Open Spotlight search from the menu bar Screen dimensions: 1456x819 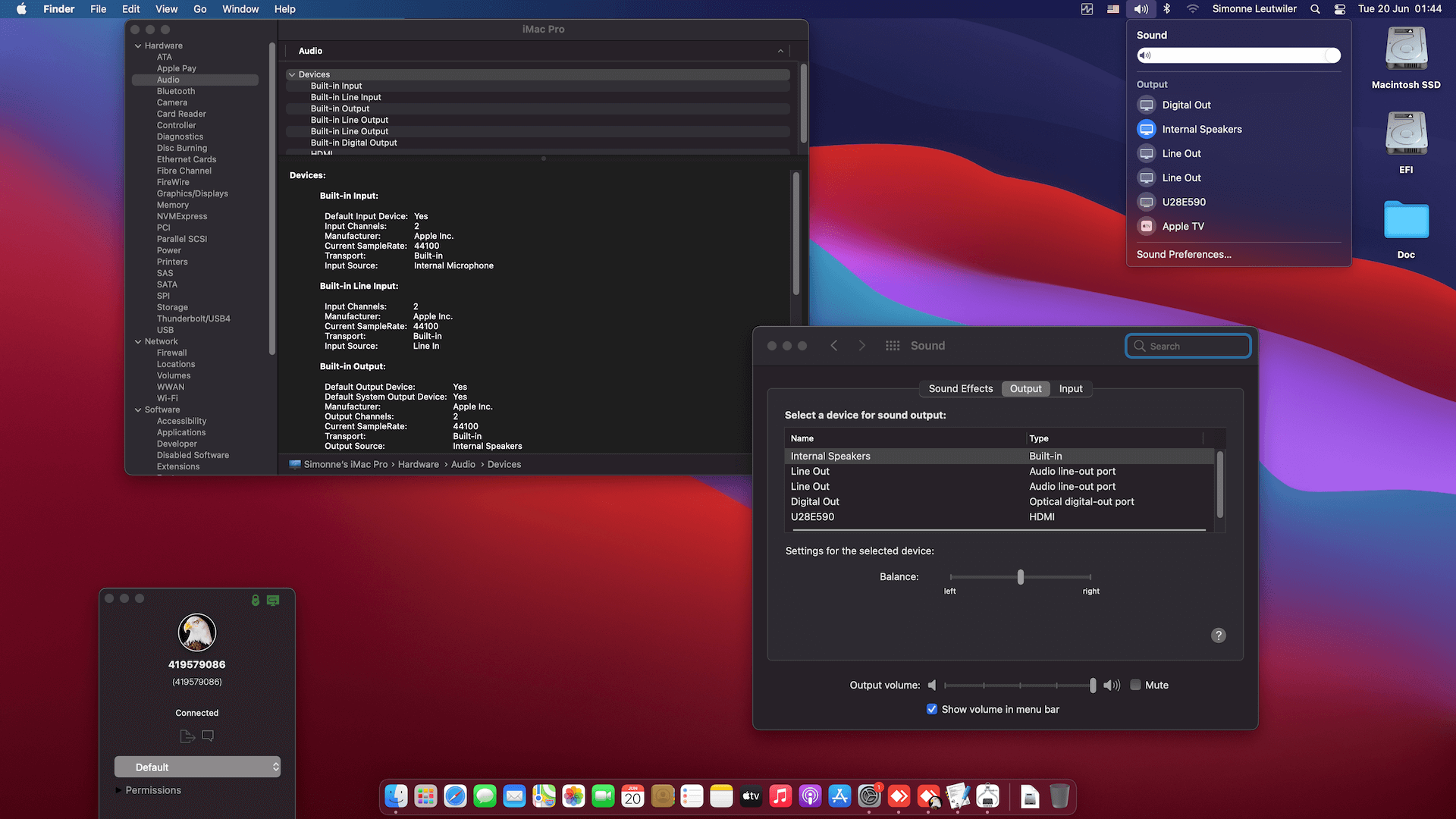[1316, 9]
